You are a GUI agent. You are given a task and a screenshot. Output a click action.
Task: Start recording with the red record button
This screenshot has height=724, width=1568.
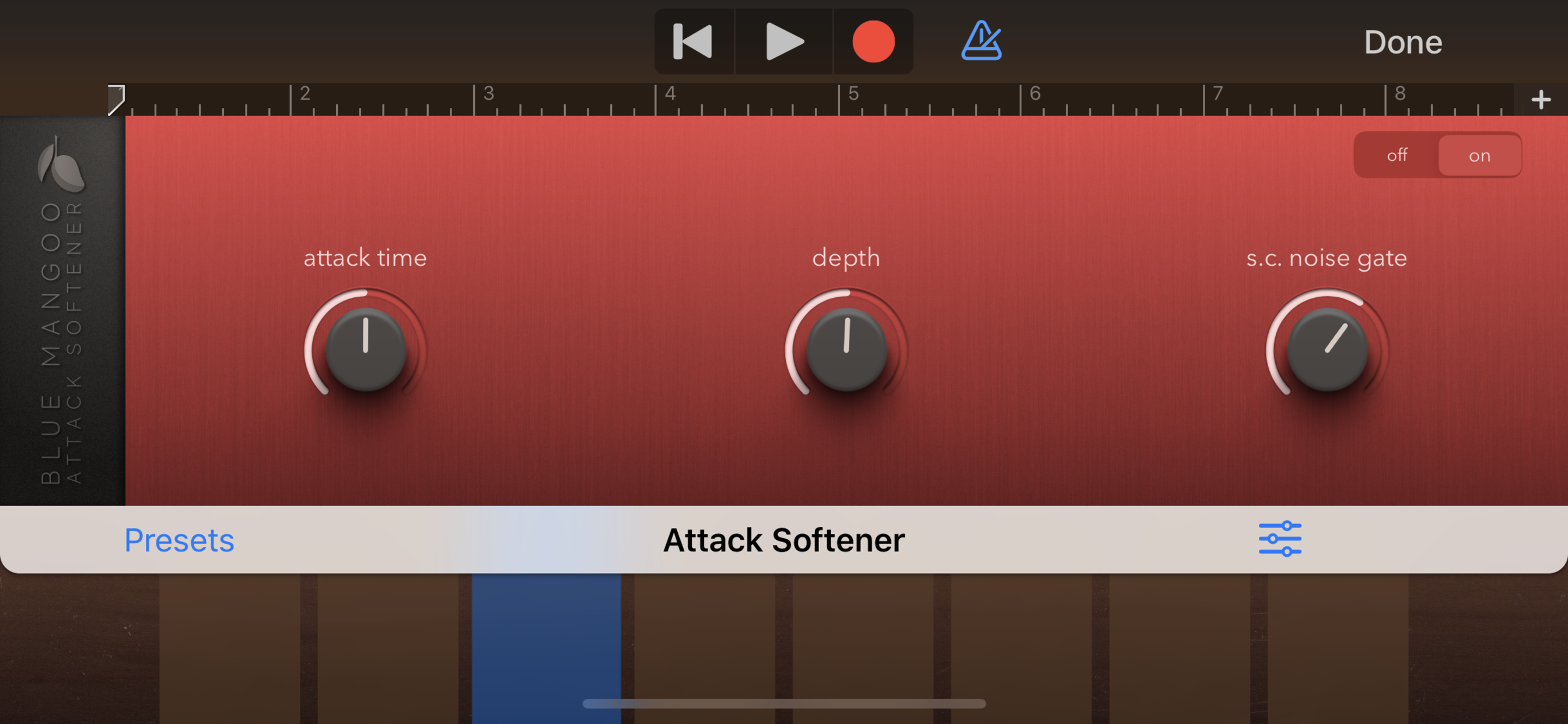click(x=873, y=41)
